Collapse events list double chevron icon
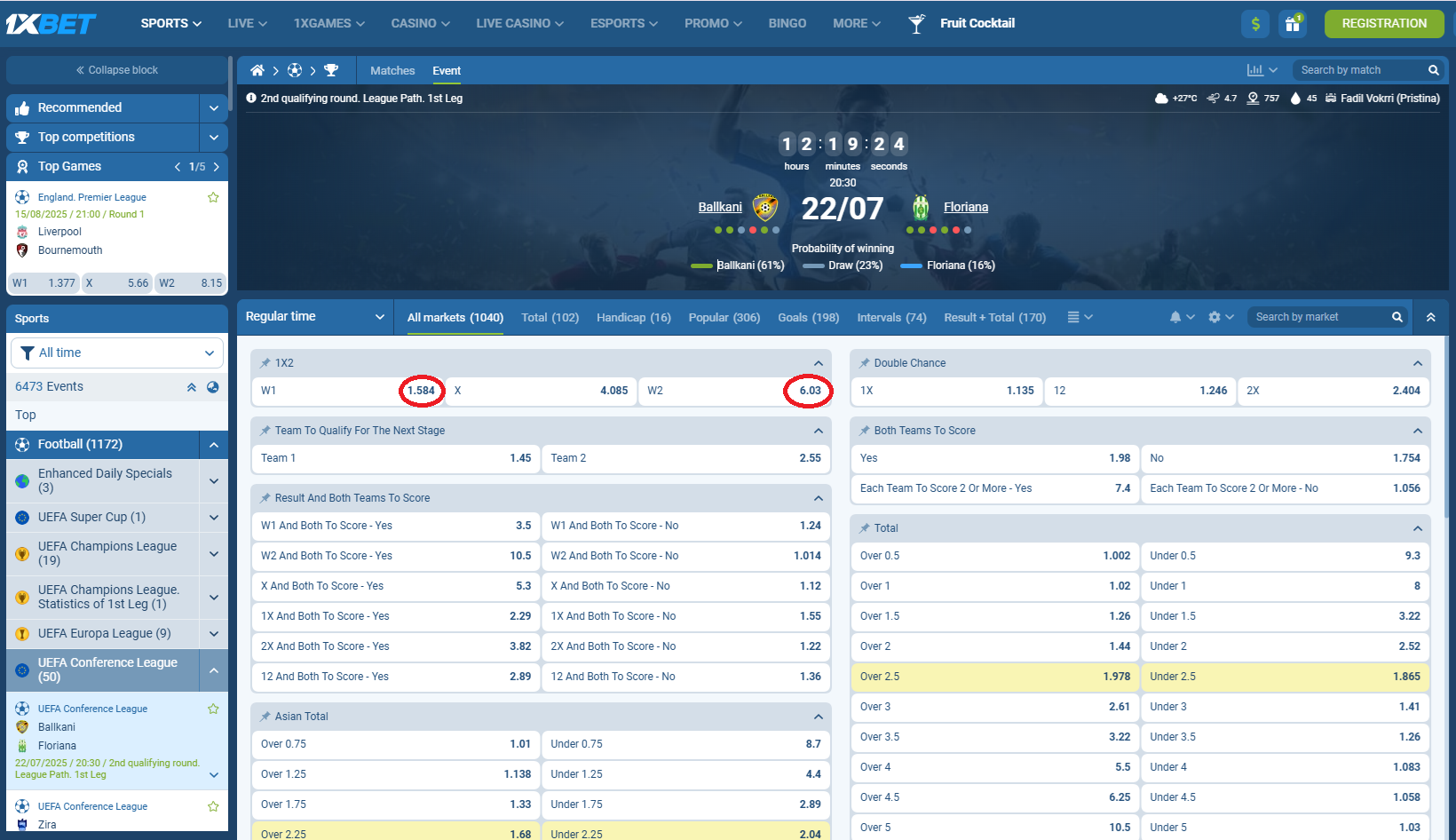This screenshot has width=1456, height=840. click(x=192, y=387)
